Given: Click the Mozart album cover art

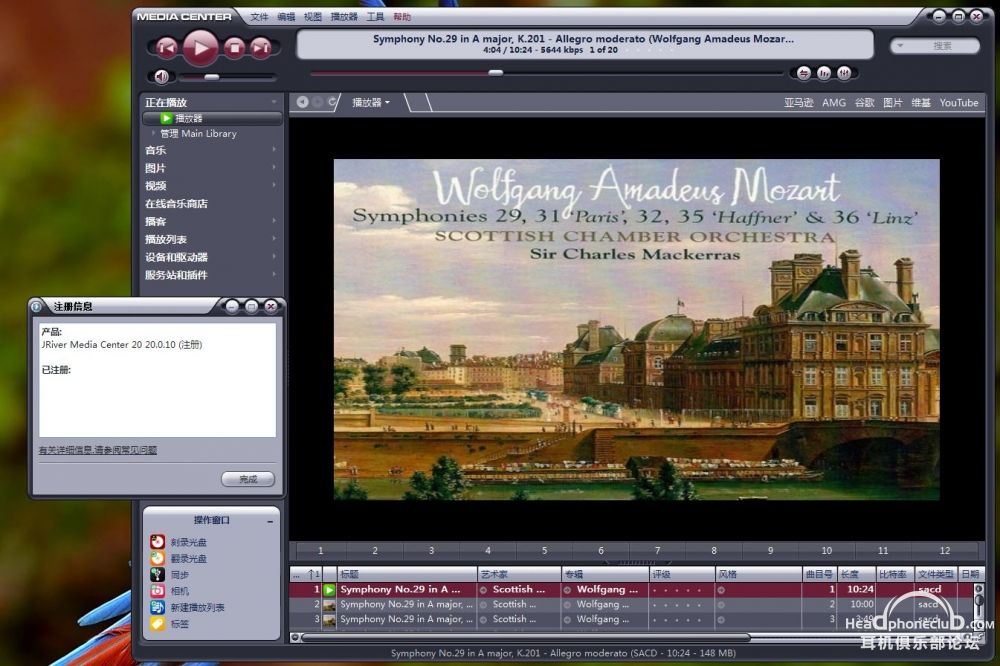Looking at the screenshot, I should pos(636,329).
